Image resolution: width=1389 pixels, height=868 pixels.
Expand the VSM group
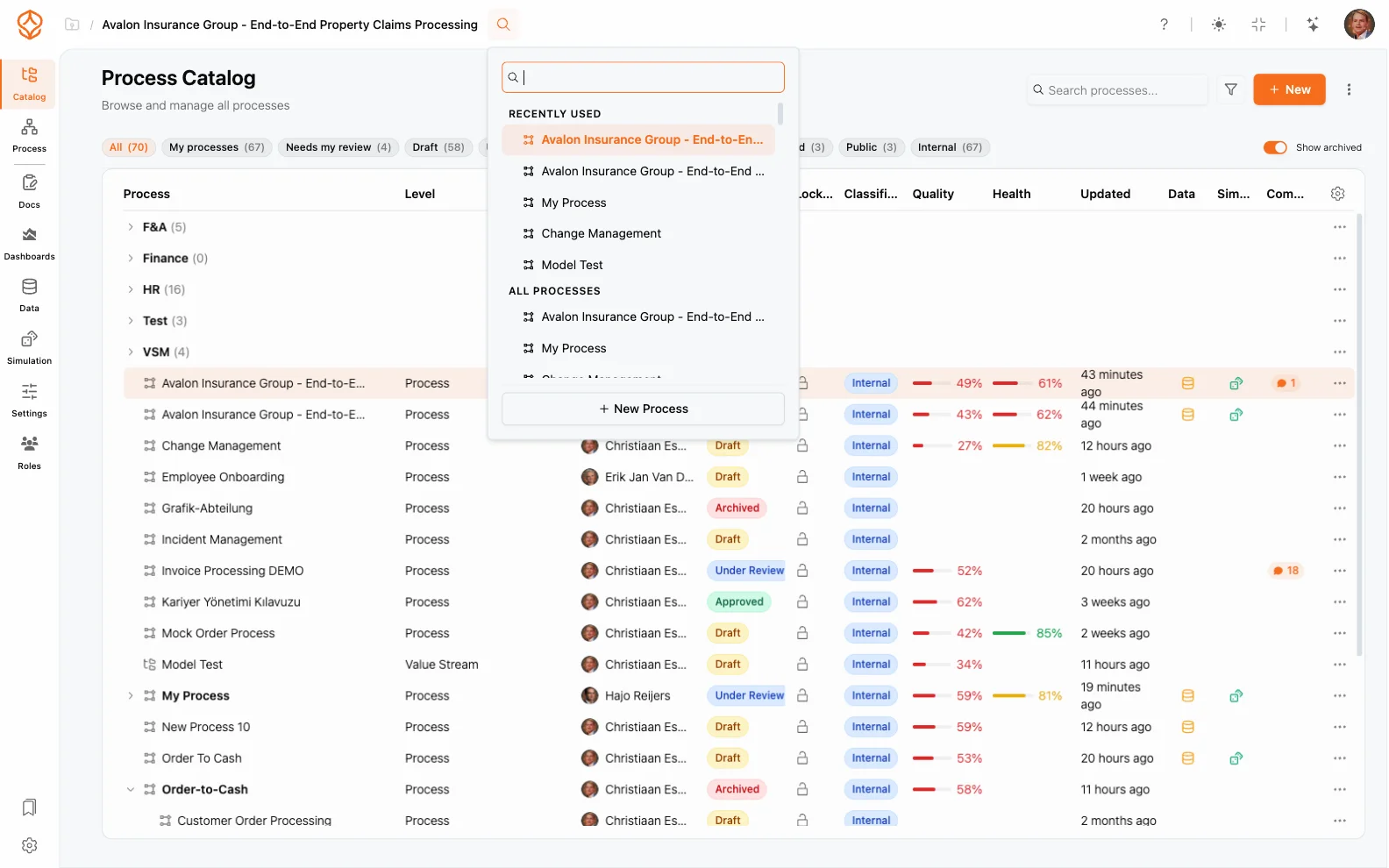pos(131,352)
